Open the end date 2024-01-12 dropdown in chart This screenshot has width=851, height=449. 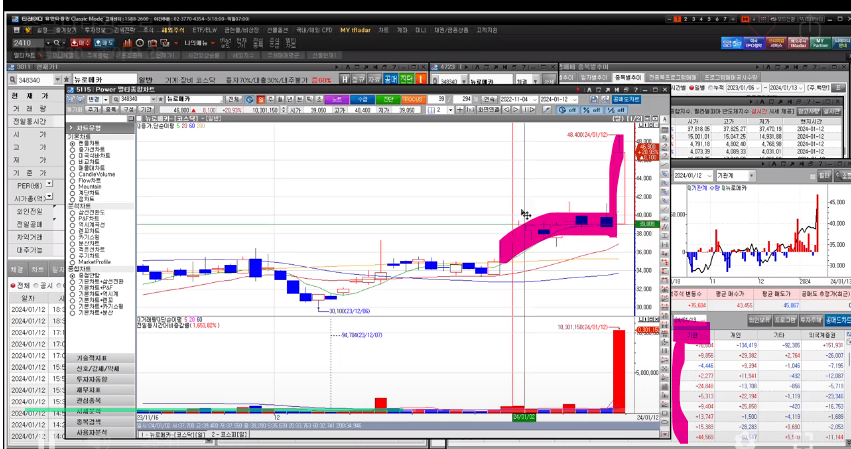(574, 99)
